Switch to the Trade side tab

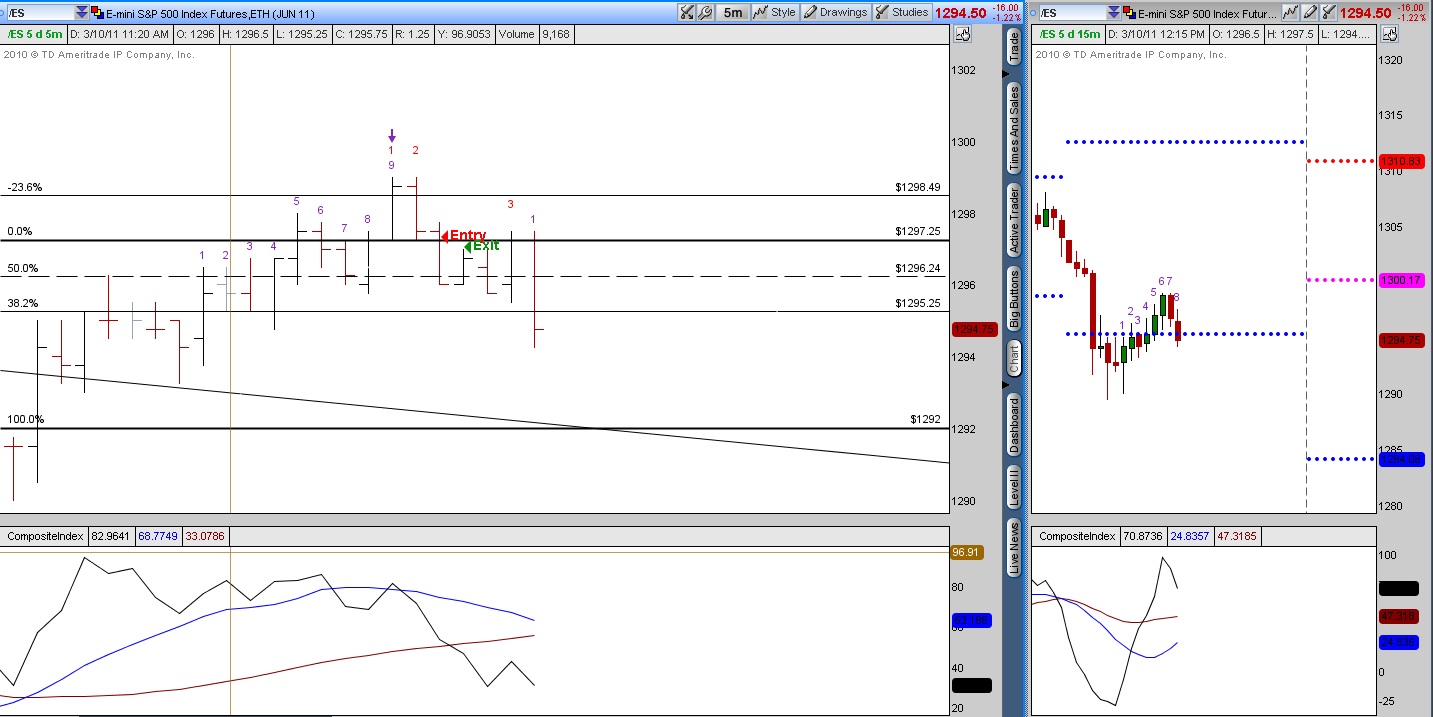(1014, 47)
